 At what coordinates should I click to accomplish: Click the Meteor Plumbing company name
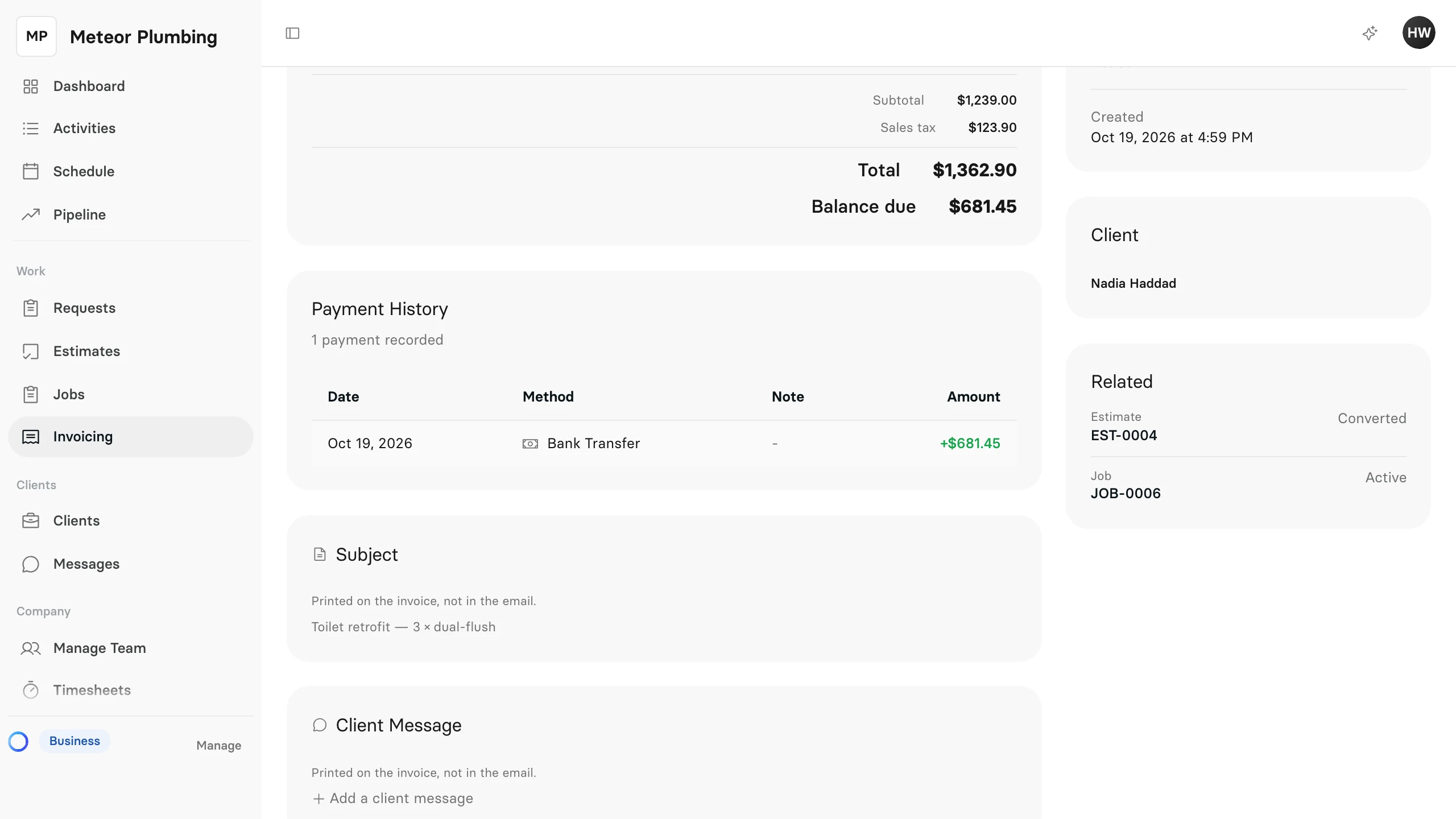pos(143,37)
